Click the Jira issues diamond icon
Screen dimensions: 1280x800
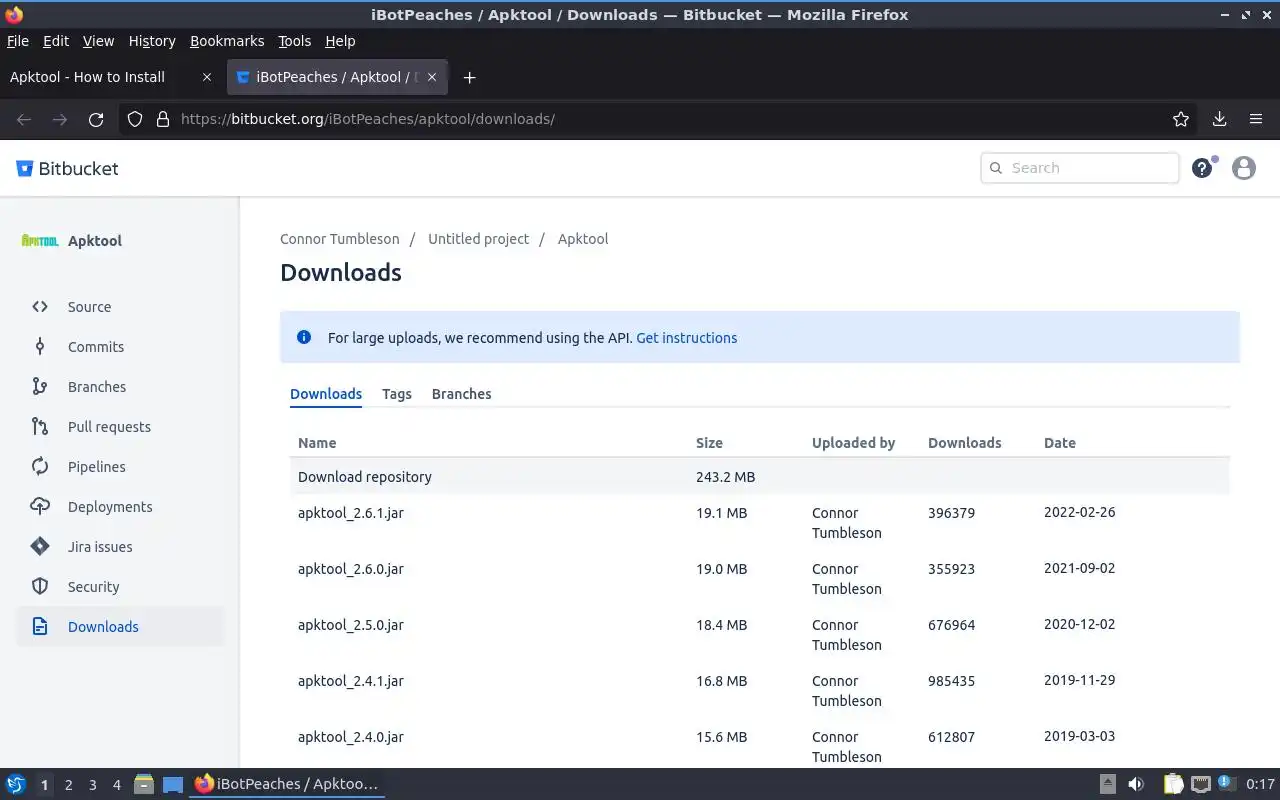40,547
